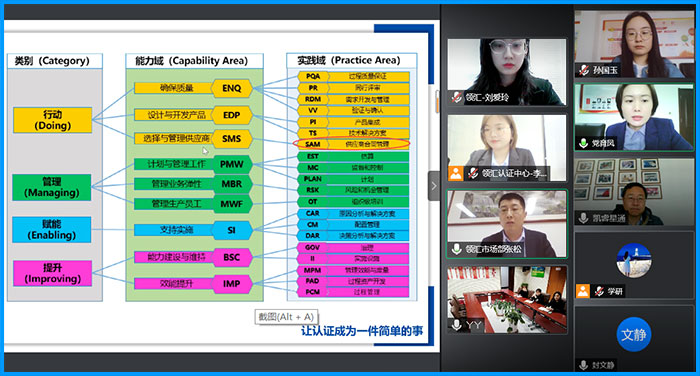Click muted microphone icon beside 孙国玉

point(583,70)
